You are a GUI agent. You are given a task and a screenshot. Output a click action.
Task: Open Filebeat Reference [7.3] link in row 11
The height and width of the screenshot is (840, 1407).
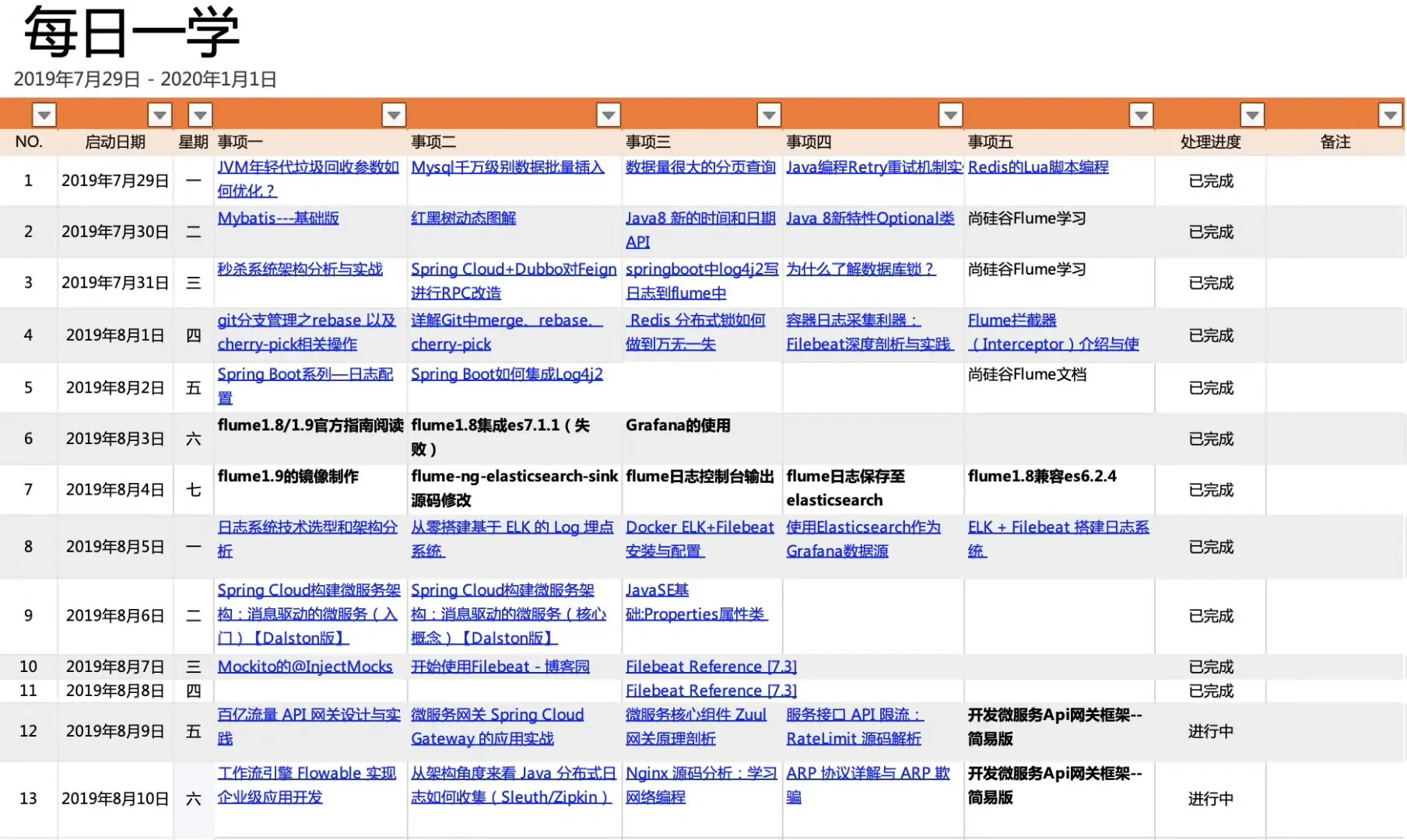click(x=711, y=691)
